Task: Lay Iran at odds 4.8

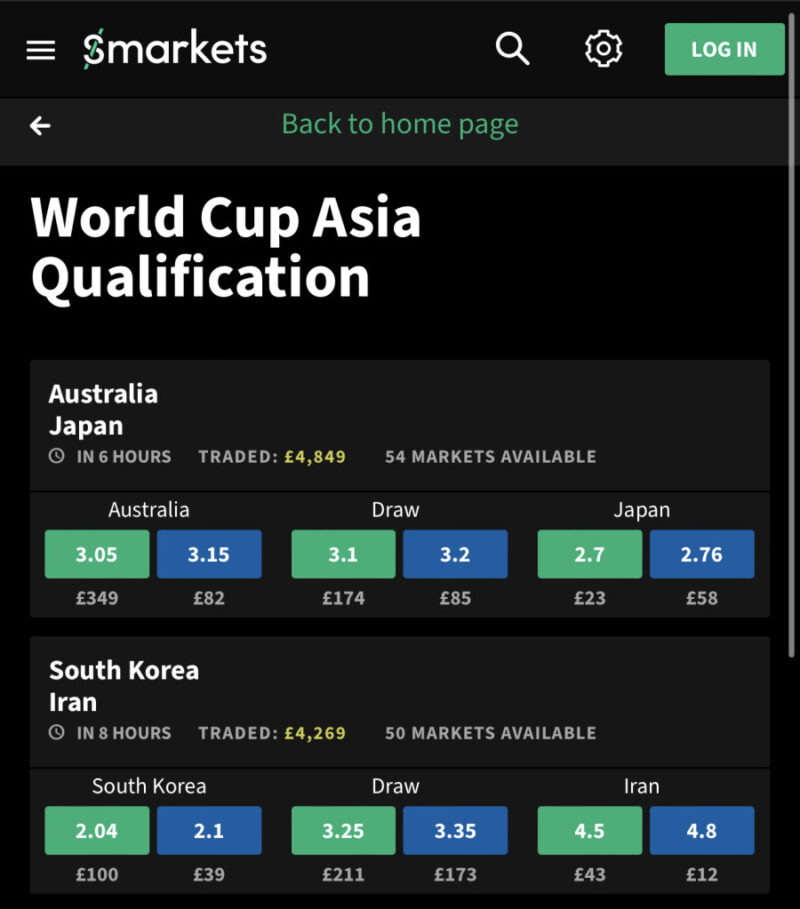Action: pos(702,831)
